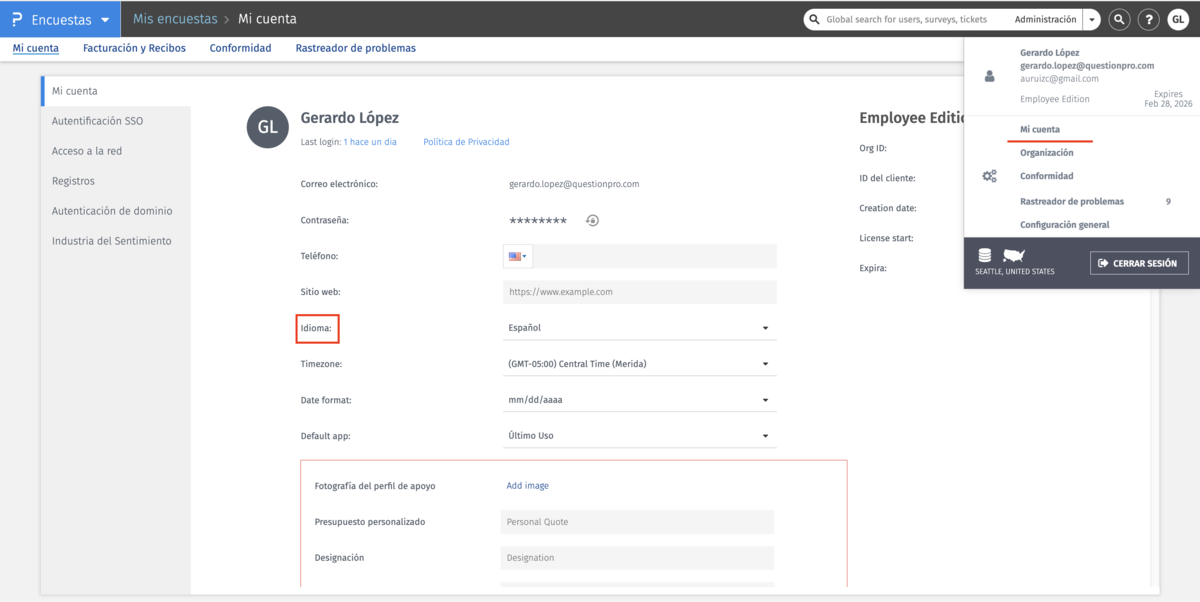1200x602 pixels.
Task: Expand the Date format dropdown
Action: (x=640, y=400)
